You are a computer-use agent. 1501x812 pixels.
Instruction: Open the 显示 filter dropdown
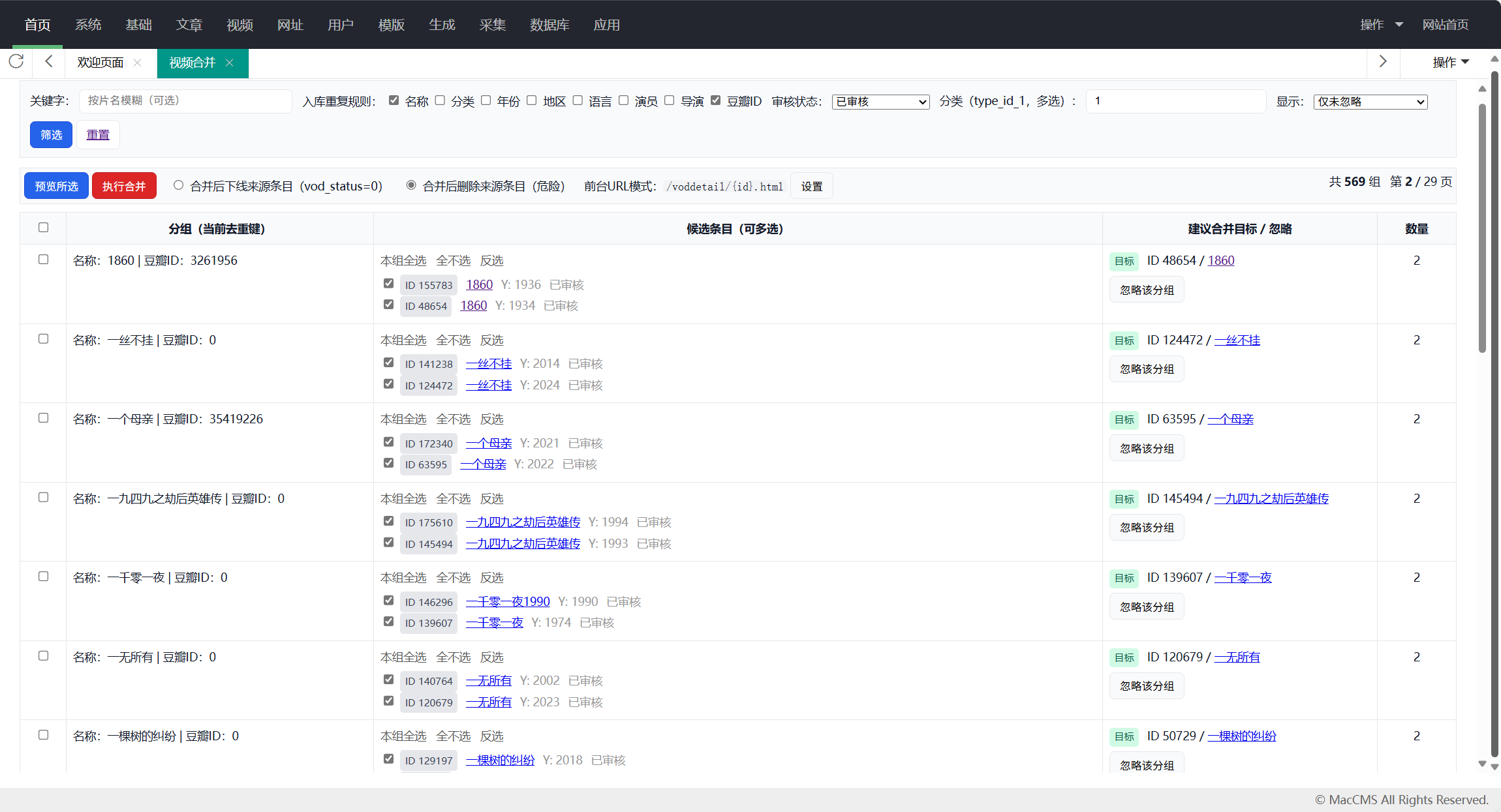(1370, 102)
